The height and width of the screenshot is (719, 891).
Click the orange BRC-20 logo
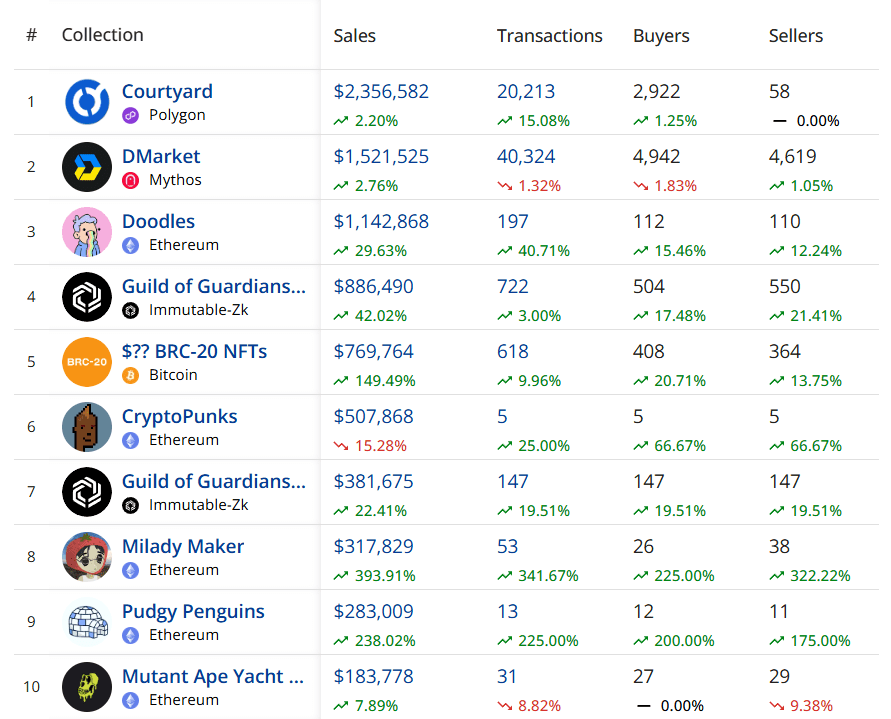87,362
